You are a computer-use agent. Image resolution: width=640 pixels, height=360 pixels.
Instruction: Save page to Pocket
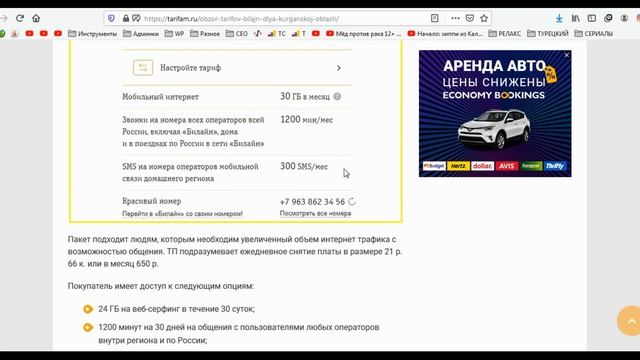(470, 18)
